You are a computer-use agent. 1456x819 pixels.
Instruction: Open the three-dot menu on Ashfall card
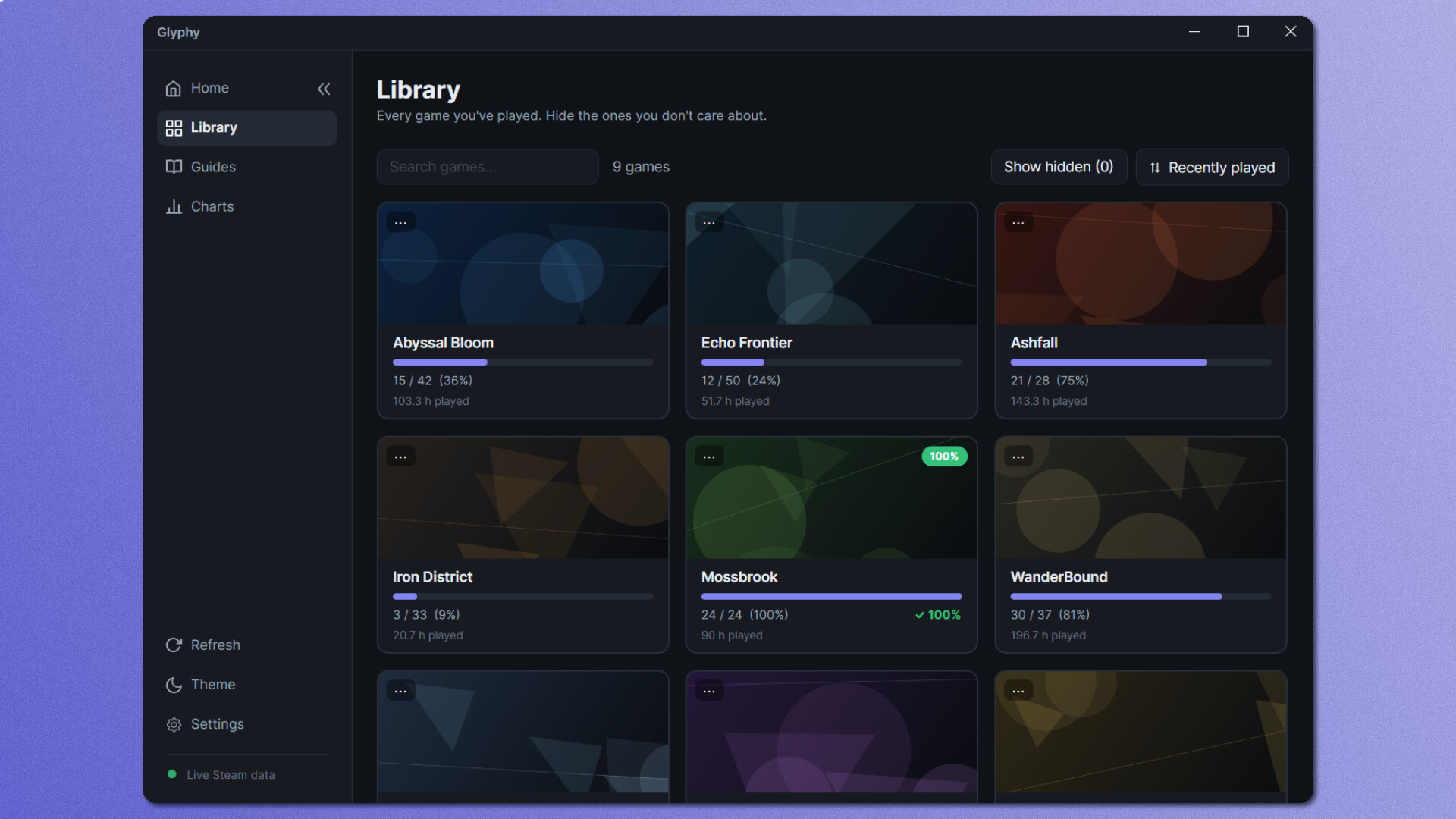click(x=1018, y=222)
